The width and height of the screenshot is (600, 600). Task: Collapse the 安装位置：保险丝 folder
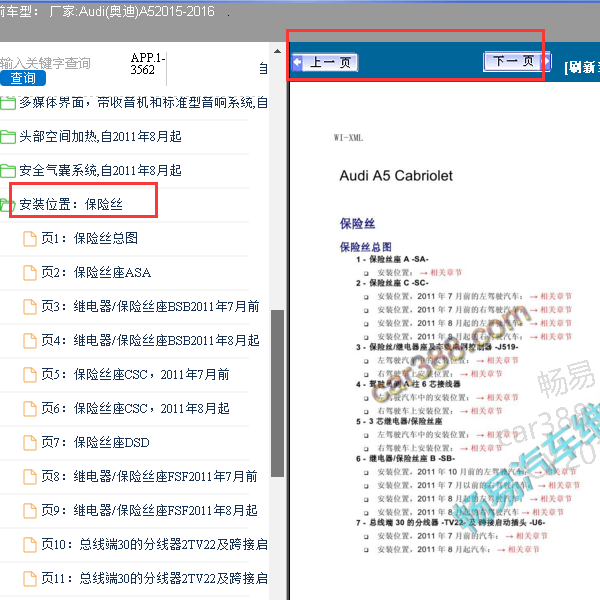click(71, 204)
